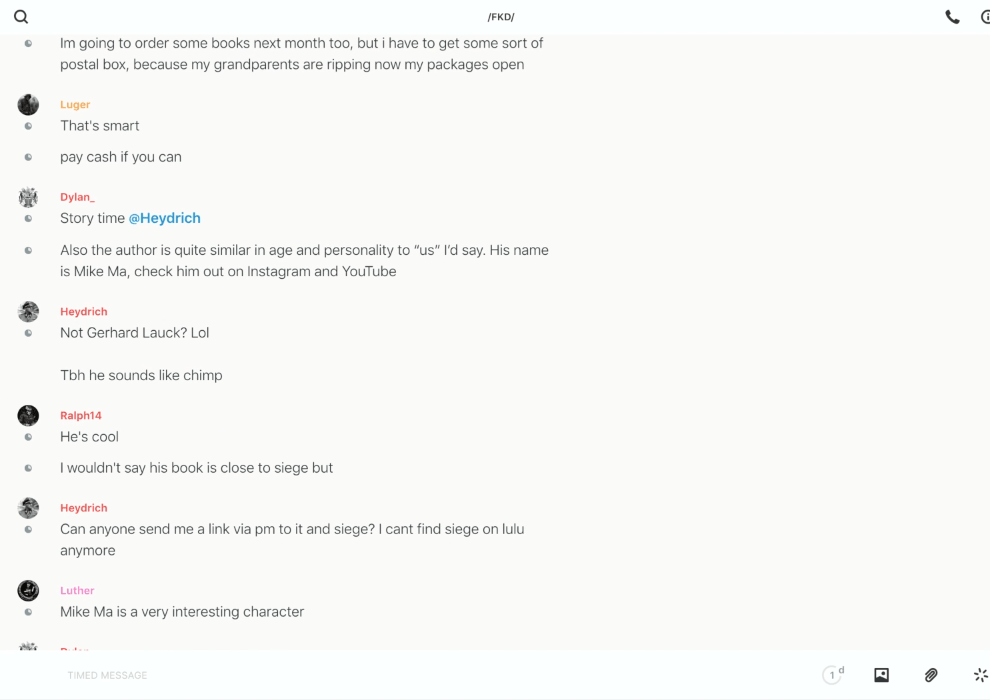Click the @Heydrich mention
The height and width of the screenshot is (700, 990).
pyautogui.click(x=164, y=218)
